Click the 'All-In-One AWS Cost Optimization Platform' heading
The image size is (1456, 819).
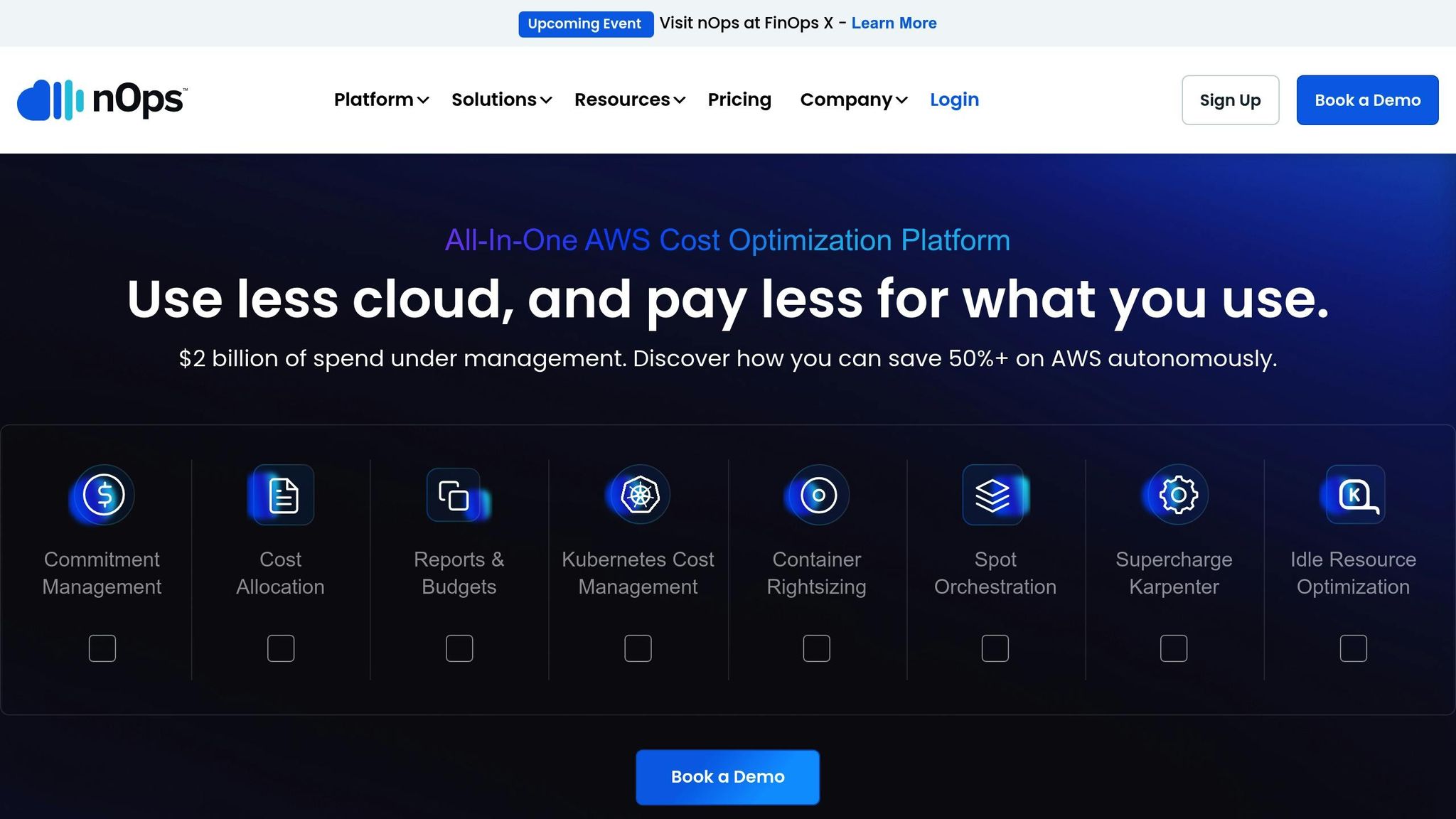(x=727, y=240)
